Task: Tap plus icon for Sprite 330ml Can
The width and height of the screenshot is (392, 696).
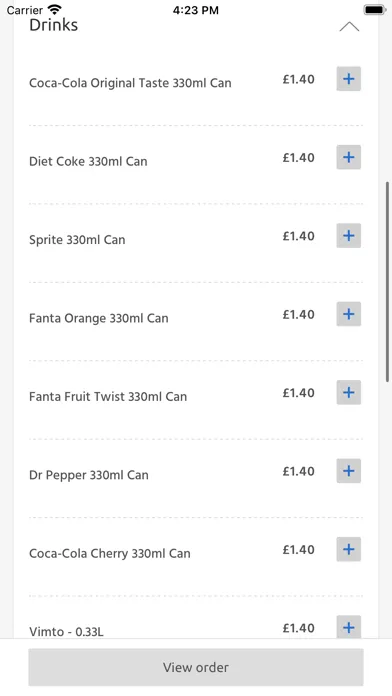Action: click(x=348, y=236)
